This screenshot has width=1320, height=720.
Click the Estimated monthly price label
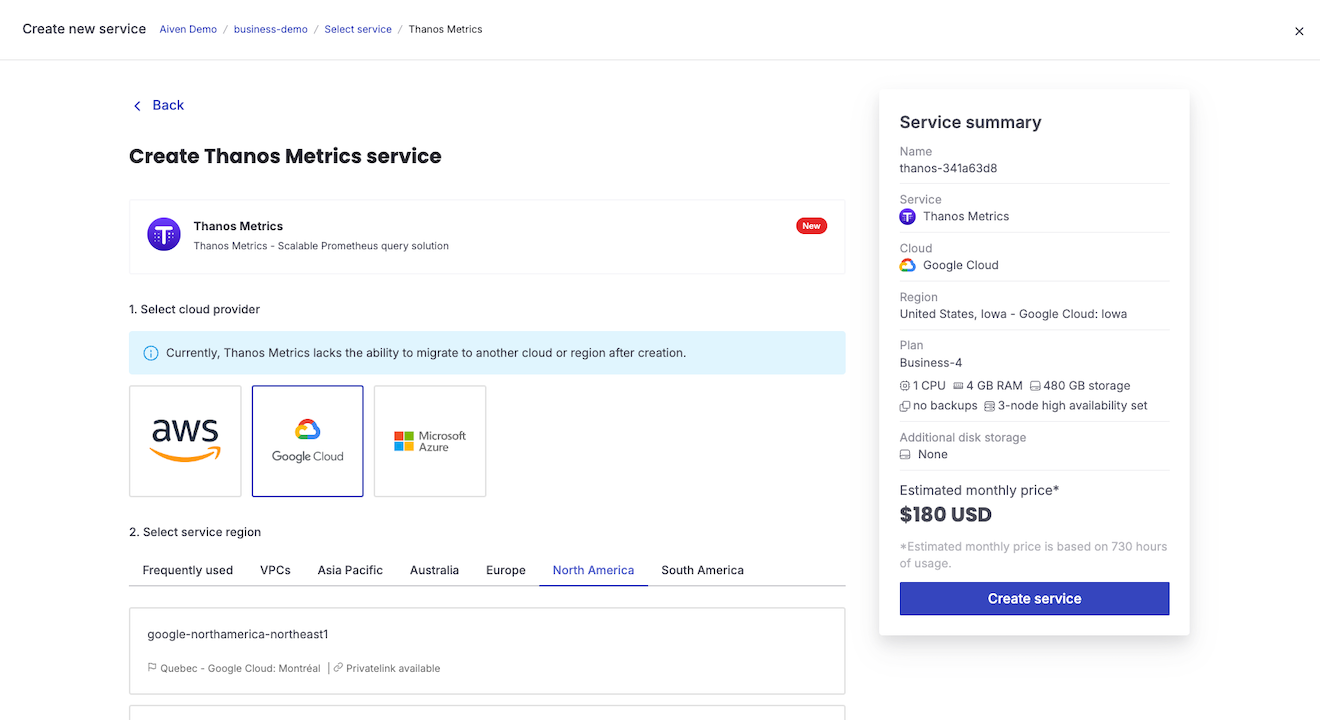979,490
